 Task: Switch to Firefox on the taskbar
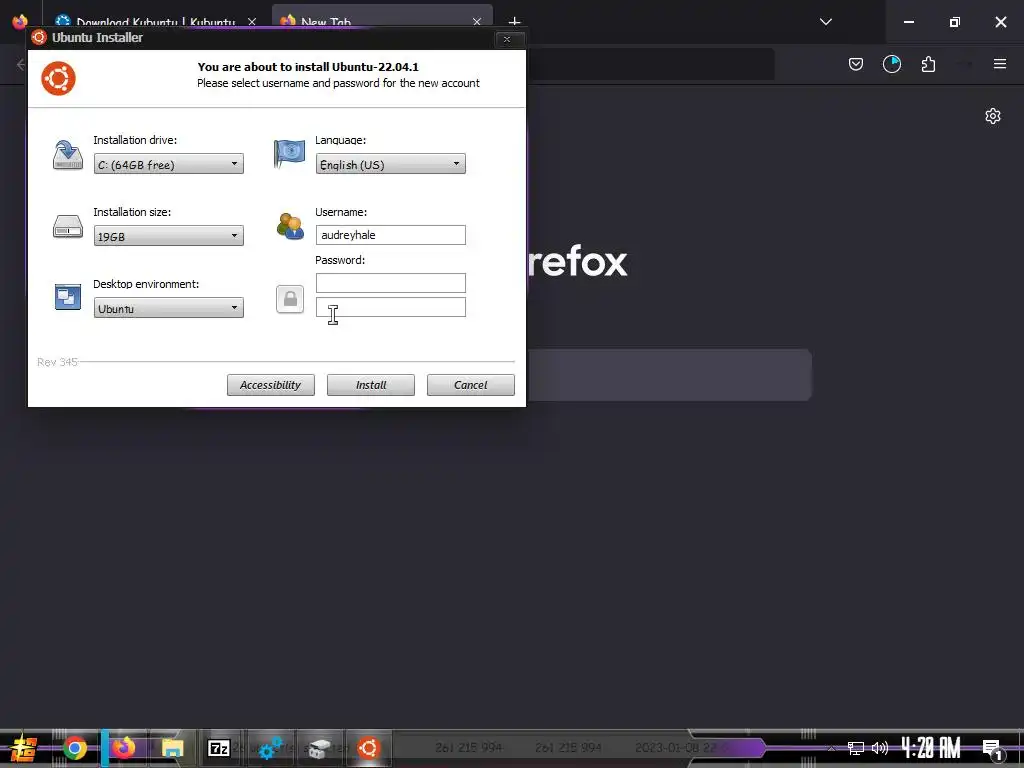click(123, 747)
